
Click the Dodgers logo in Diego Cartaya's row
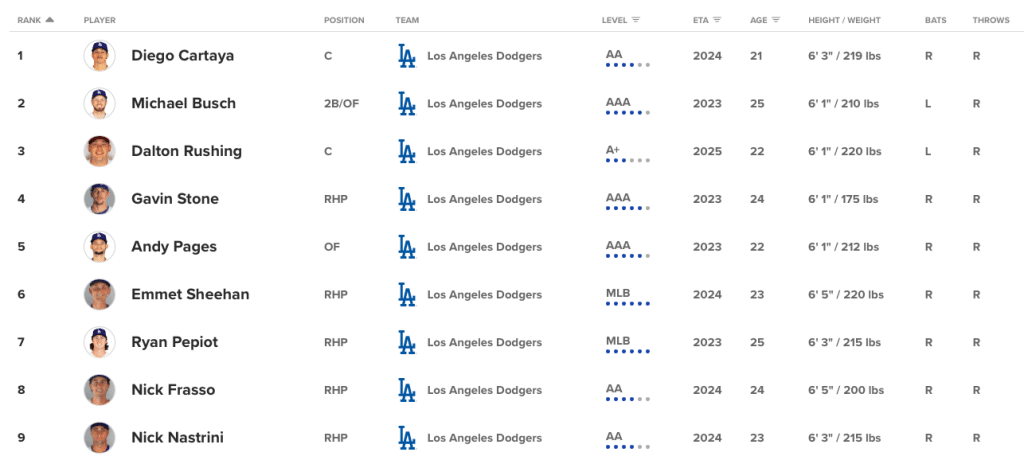click(x=406, y=56)
